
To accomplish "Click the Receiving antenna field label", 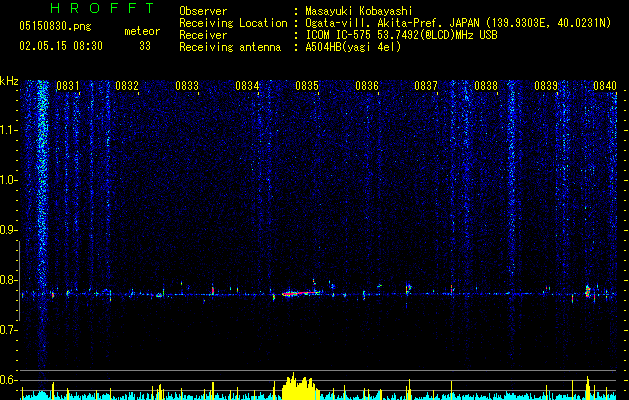I will click(230, 47).
